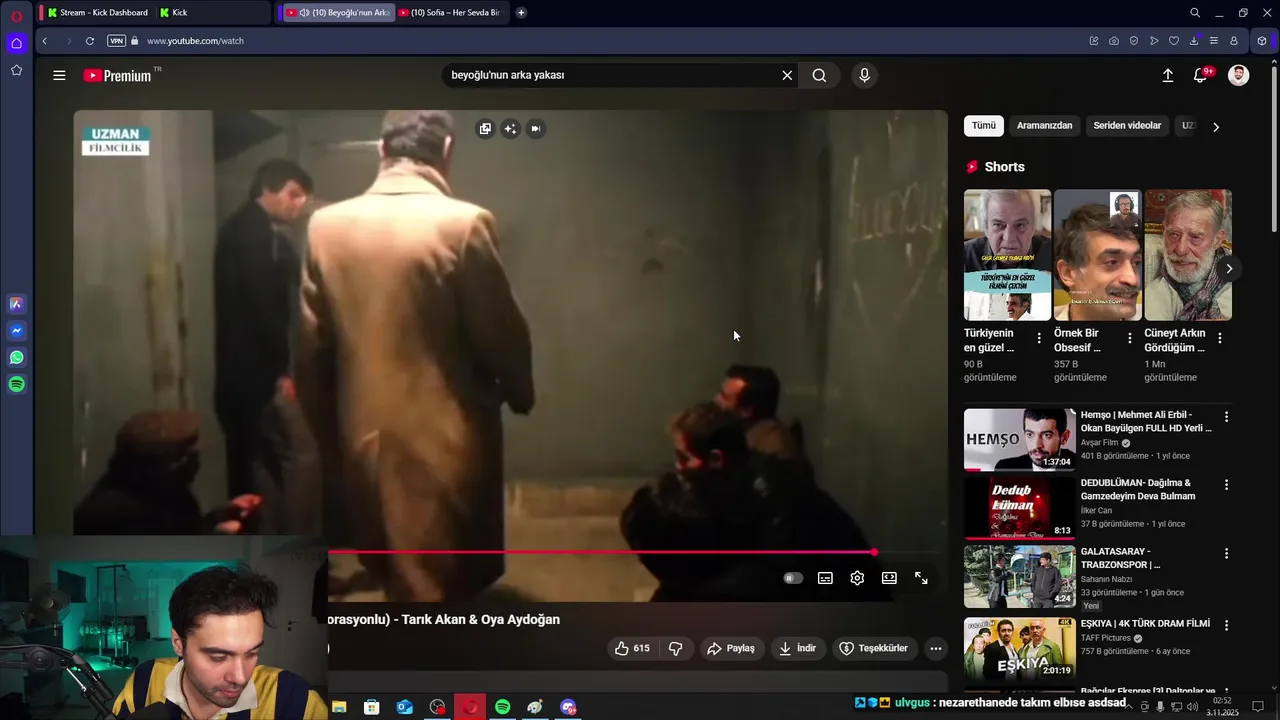Expand filter chips with the right arrow
The height and width of the screenshot is (720, 1280).
pyautogui.click(x=1216, y=127)
